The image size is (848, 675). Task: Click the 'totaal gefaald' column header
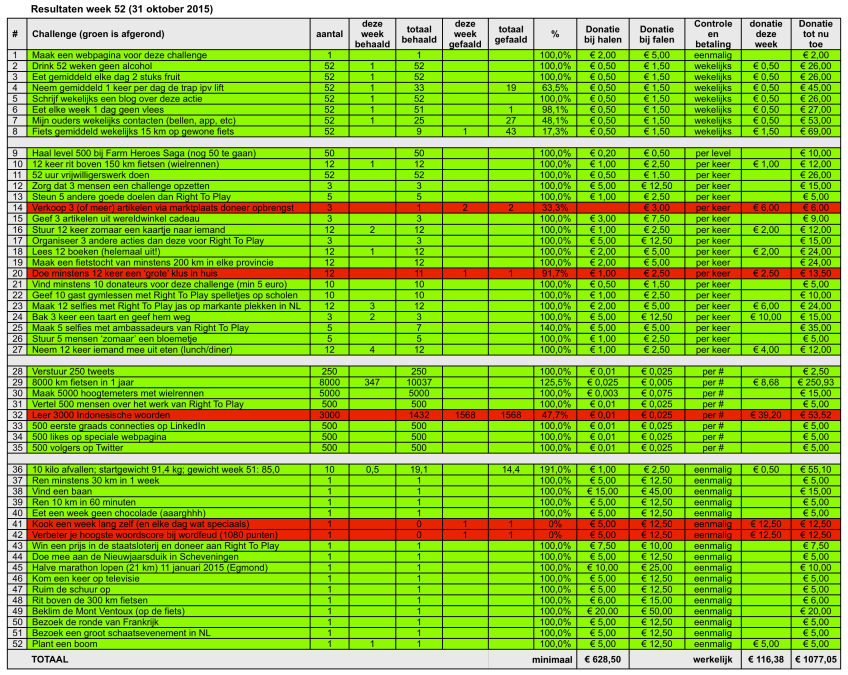click(x=510, y=34)
